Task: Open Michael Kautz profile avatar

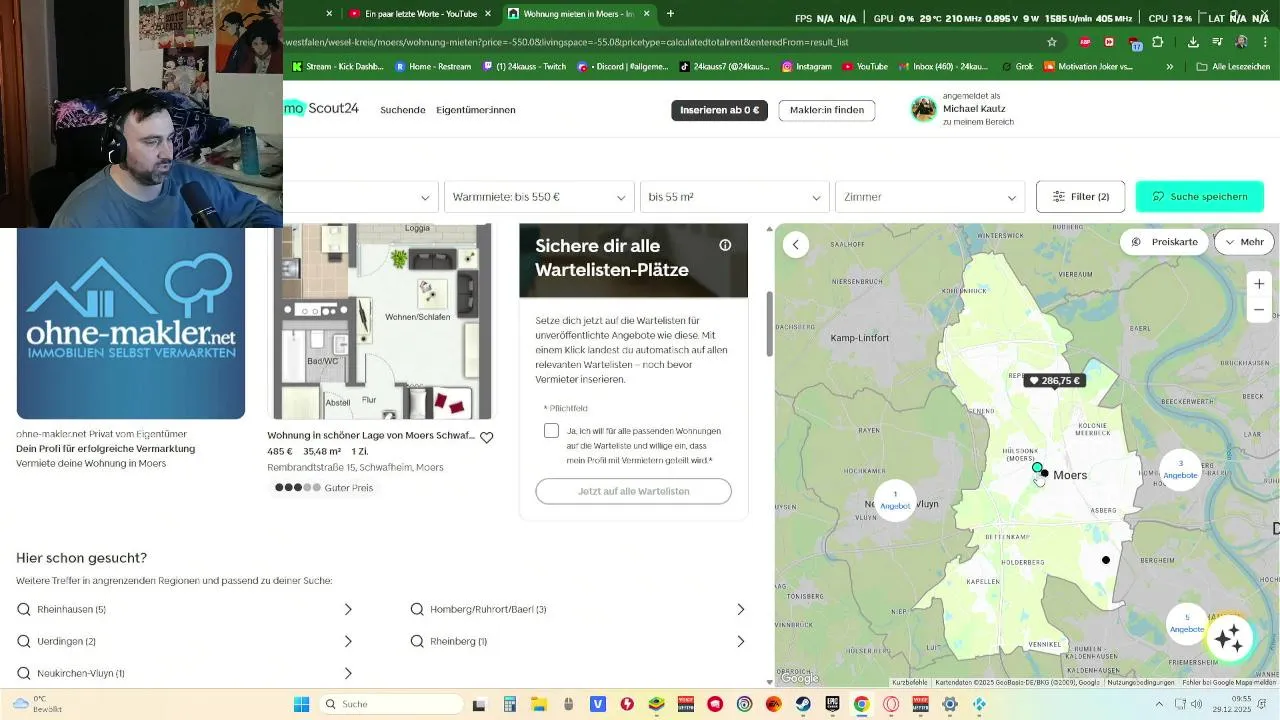Action: 924,109
